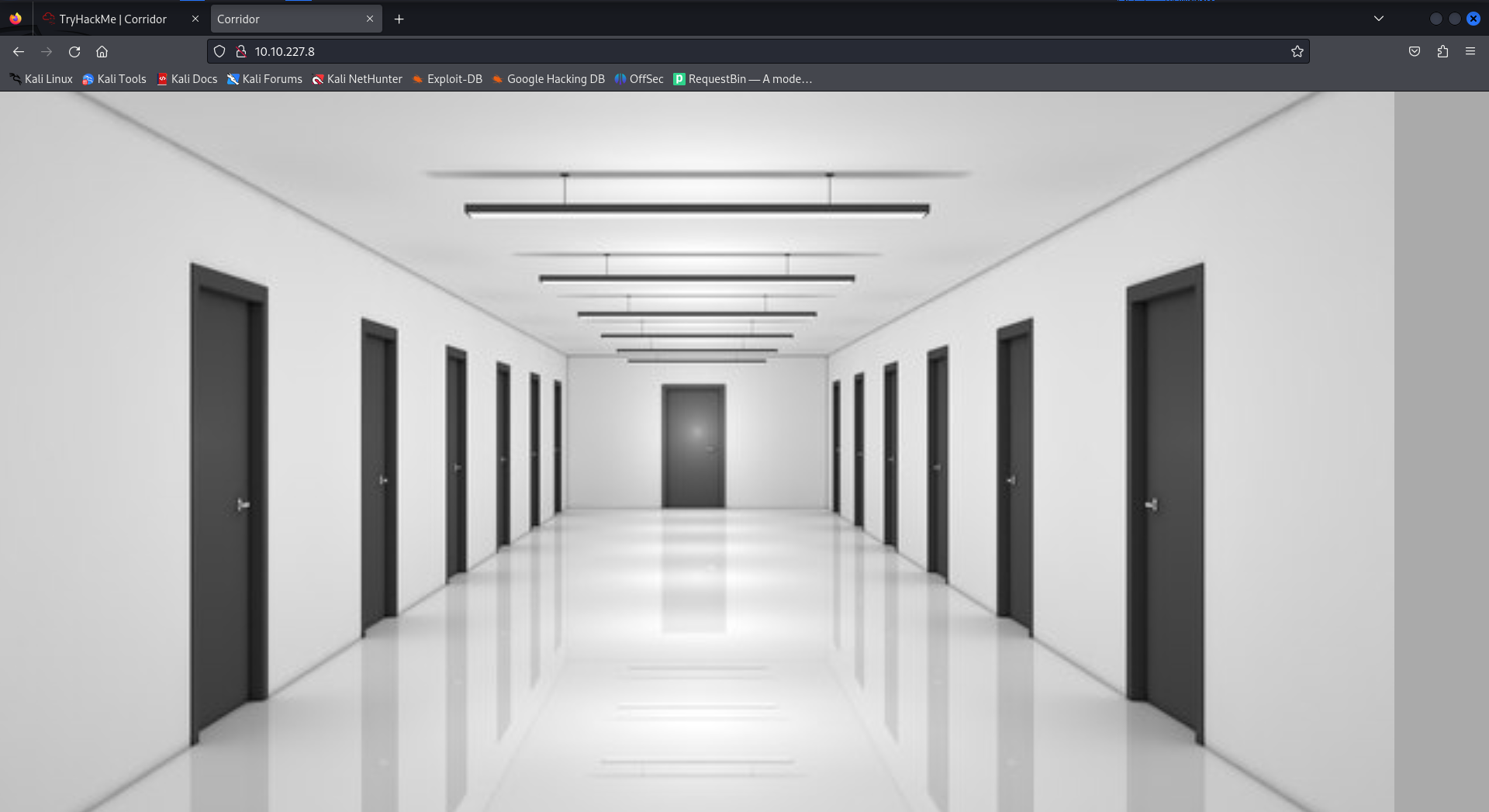Open the Kali NetHunter bookmark
The width and height of the screenshot is (1489, 812).
click(x=357, y=79)
